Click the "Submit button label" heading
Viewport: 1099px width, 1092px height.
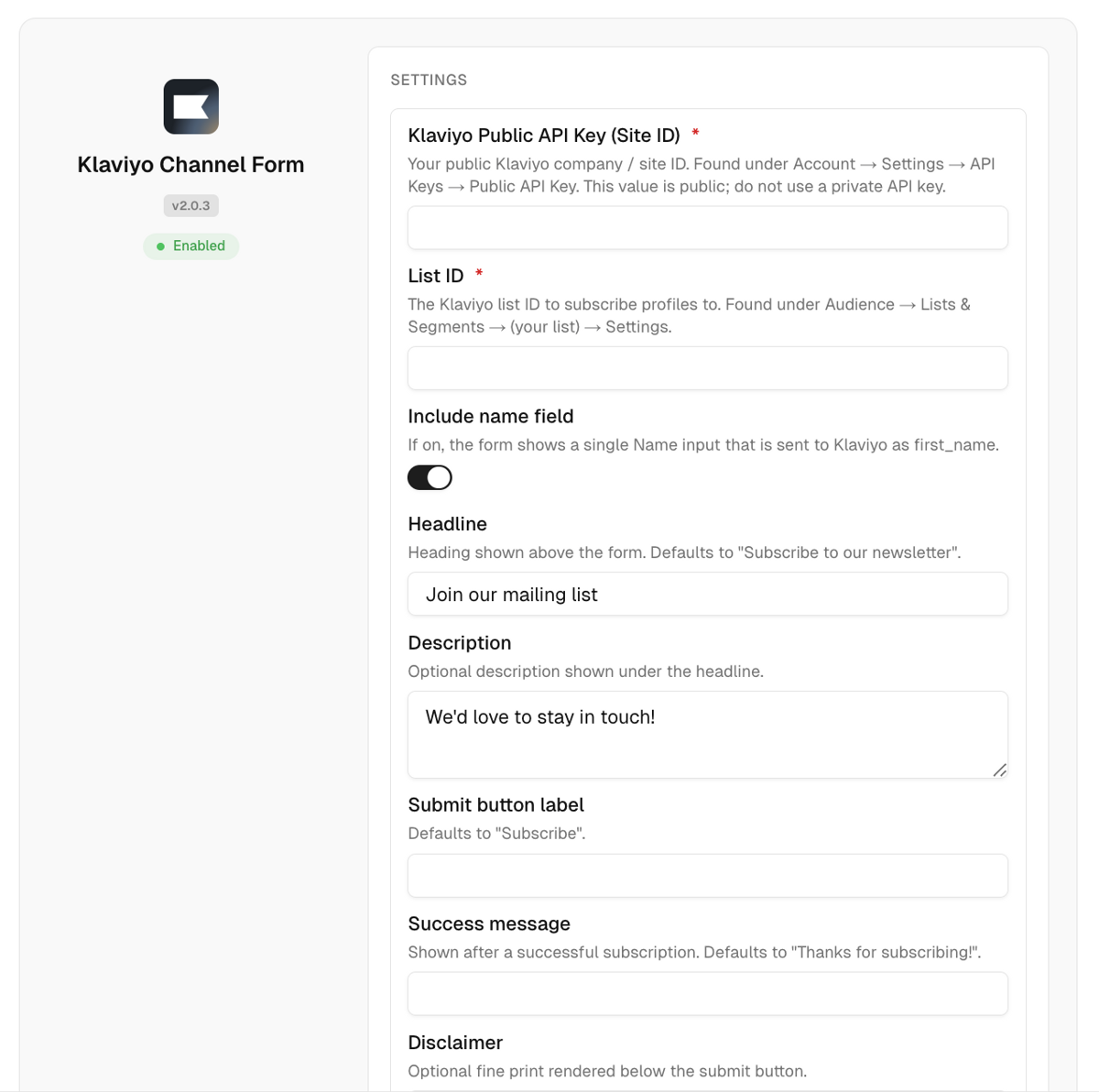point(495,805)
